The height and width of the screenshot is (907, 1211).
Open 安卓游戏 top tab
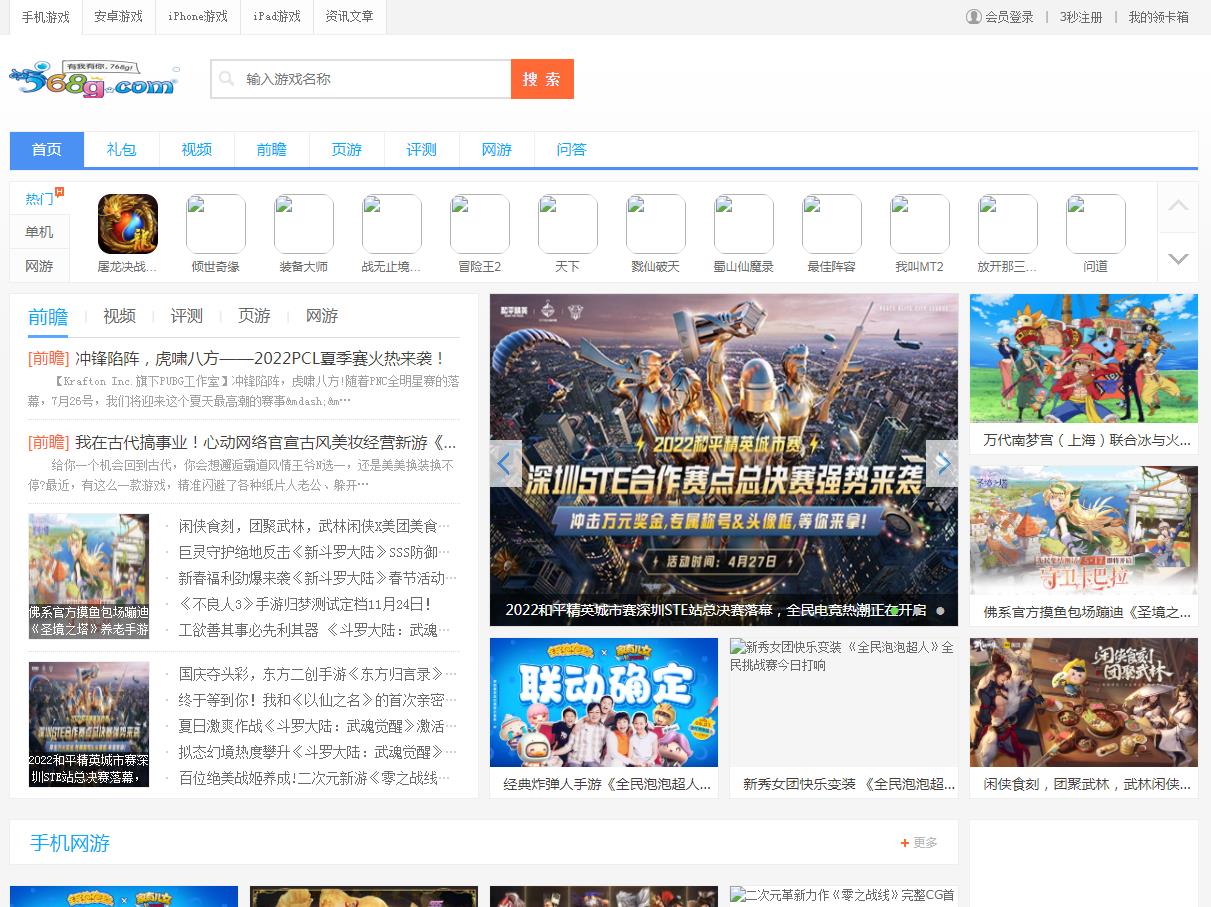click(118, 17)
